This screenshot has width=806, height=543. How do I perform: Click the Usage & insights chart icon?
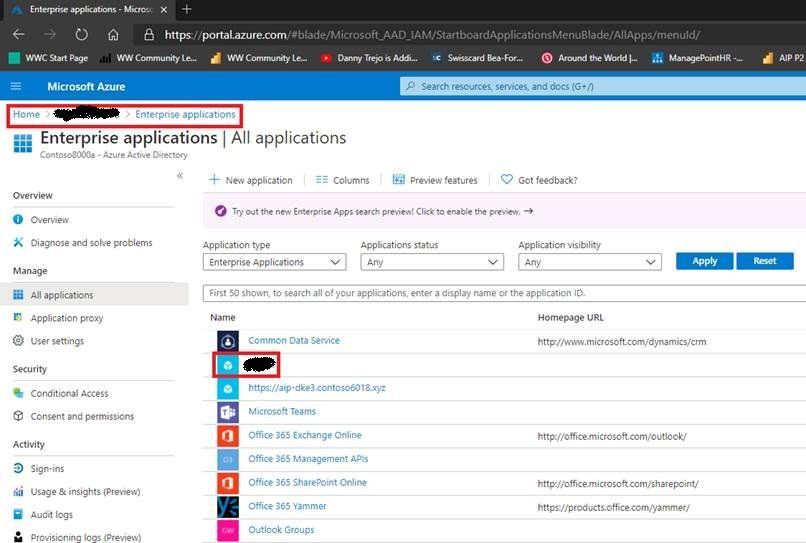click(18, 491)
